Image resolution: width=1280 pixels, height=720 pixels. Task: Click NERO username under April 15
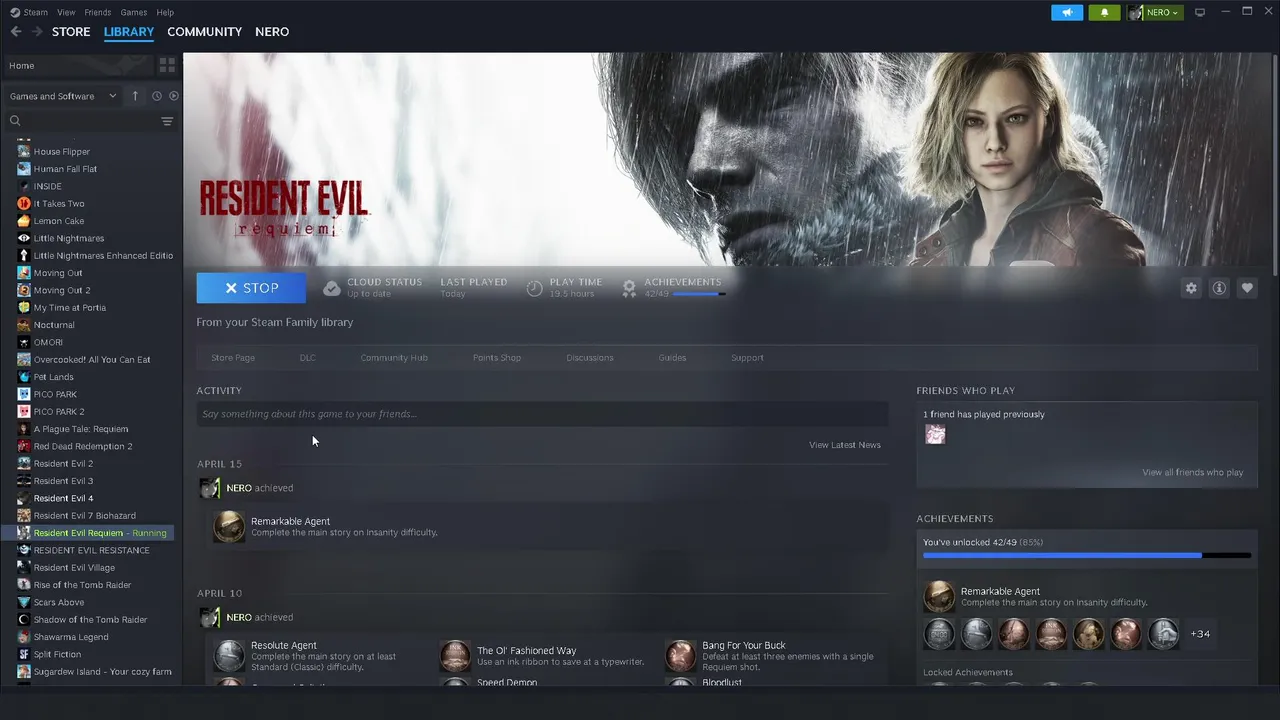(239, 488)
